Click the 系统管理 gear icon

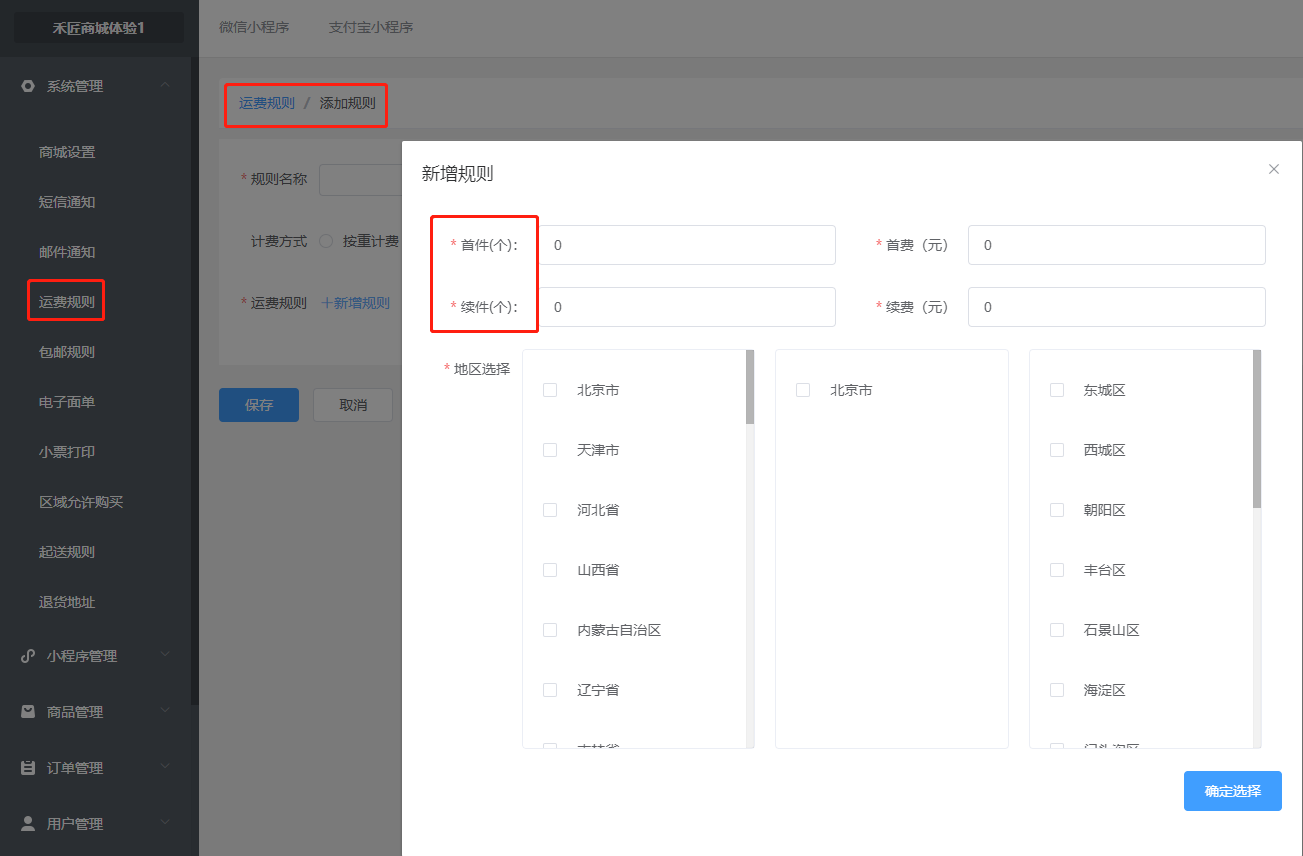(x=28, y=86)
